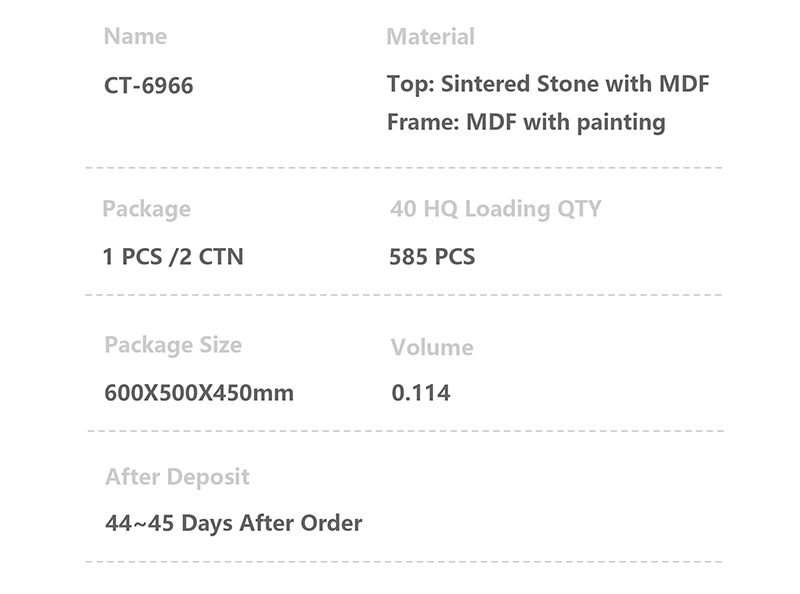Image resolution: width=800 pixels, height=594 pixels.
Task: Select '44~45 Days After Order' lead time
Action: click(233, 523)
